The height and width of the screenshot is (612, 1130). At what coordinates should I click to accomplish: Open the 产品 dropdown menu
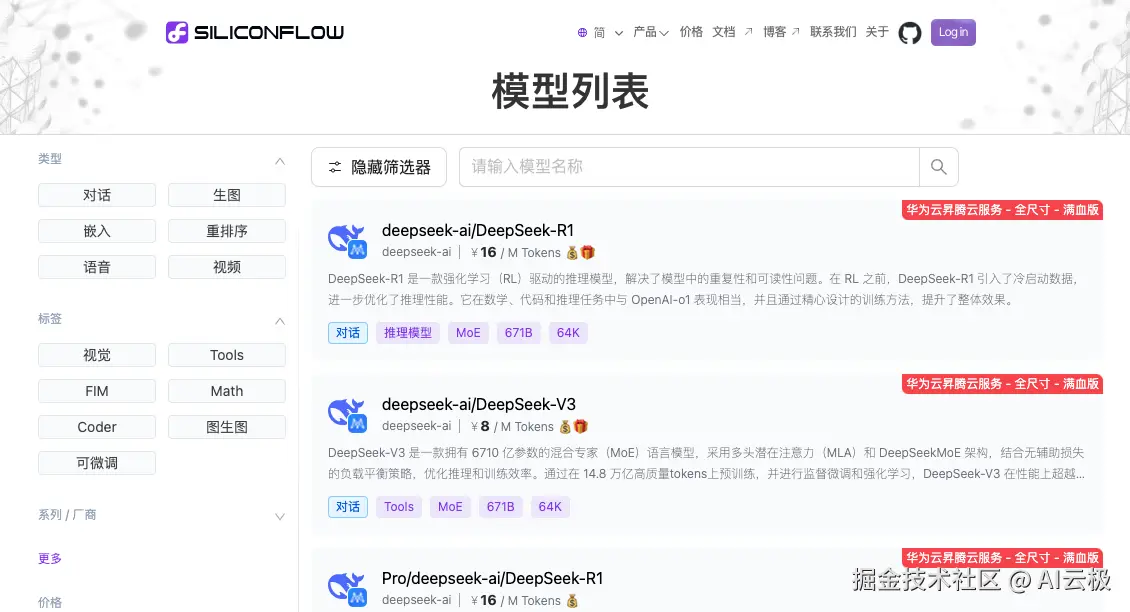coord(651,32)
